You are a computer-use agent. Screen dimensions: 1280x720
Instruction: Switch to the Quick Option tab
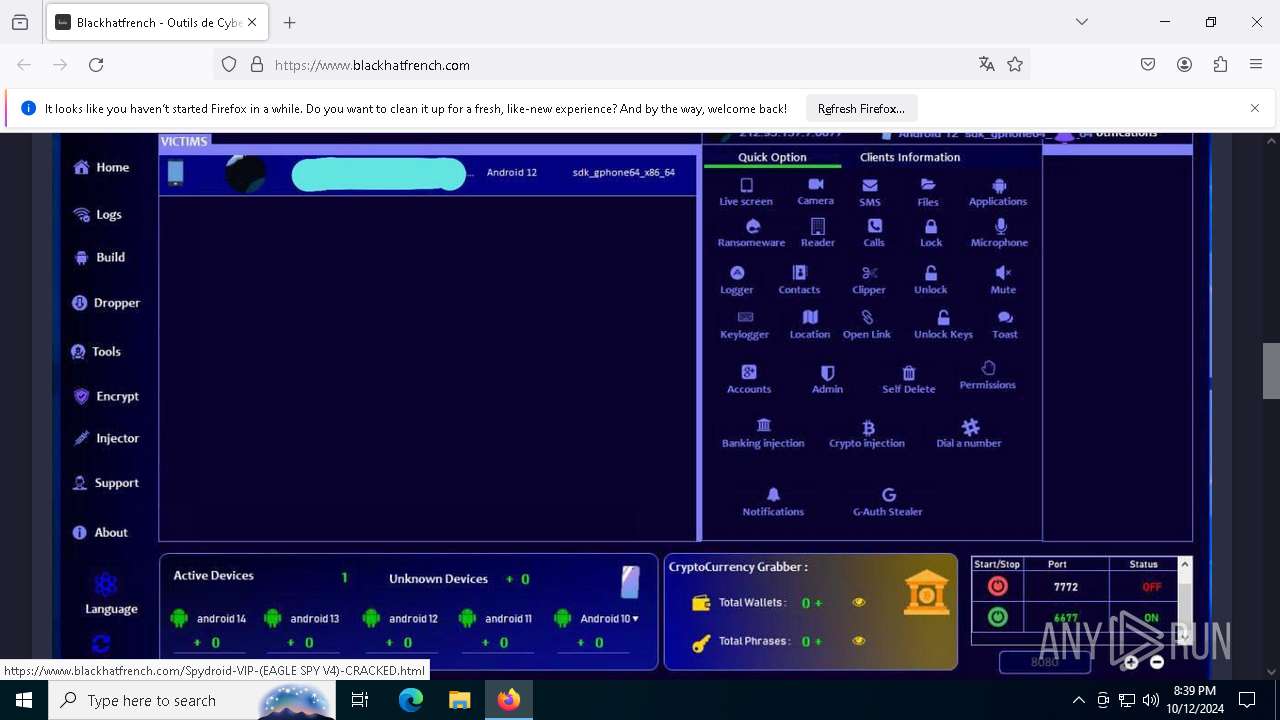pyautogui.click(x=772, y=157)
